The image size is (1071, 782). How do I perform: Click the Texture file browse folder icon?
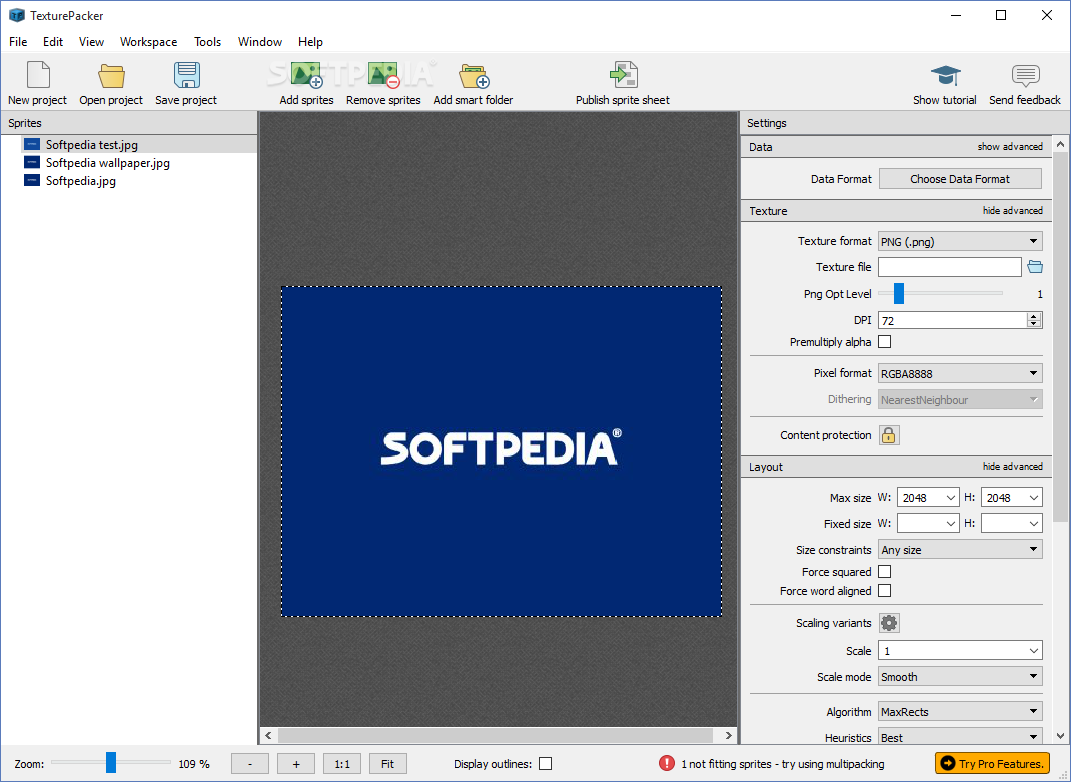1035,267
